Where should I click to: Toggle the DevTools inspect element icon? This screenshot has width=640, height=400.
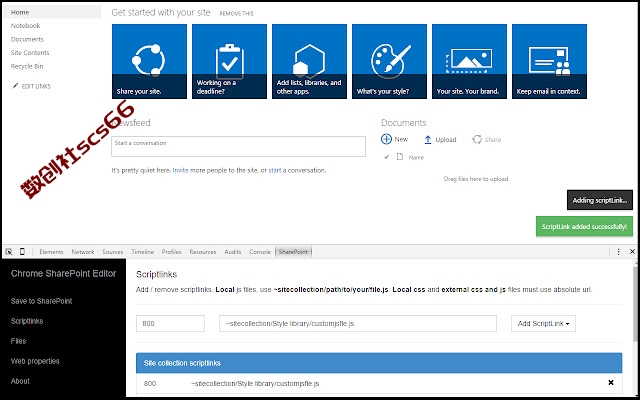coord(9,252)
